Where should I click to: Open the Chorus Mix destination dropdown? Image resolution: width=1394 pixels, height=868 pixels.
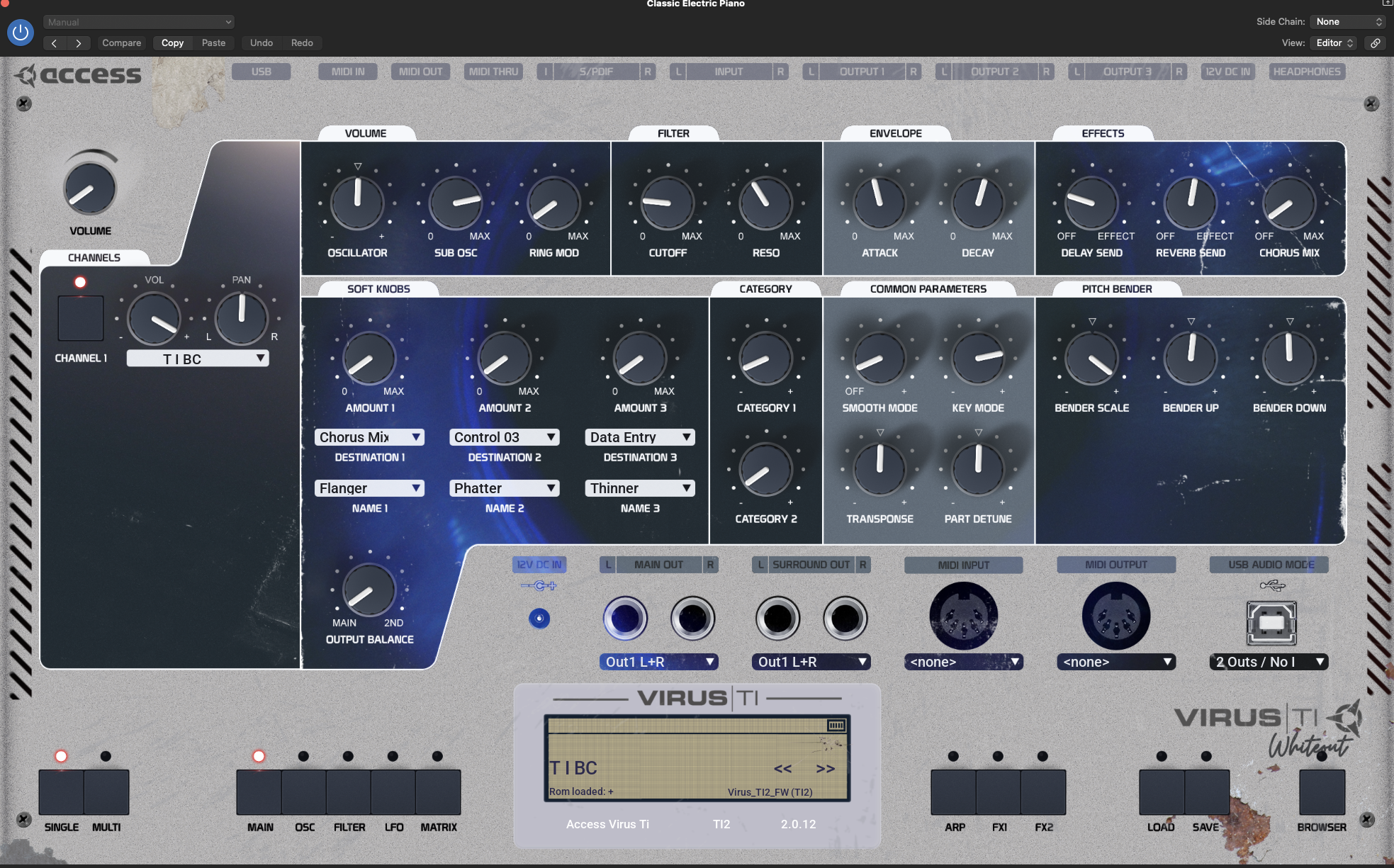369,437
